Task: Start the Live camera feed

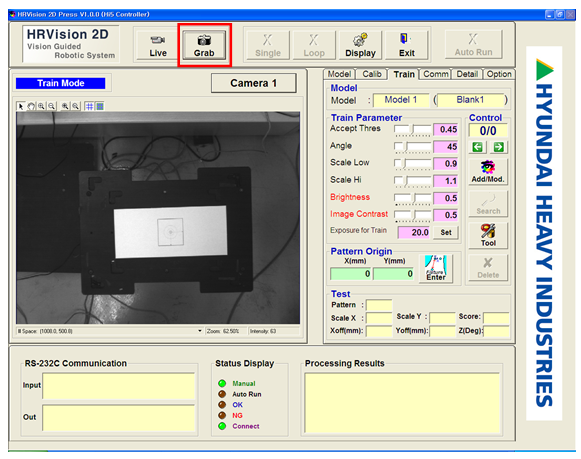Action: click(x=158, y=45)
